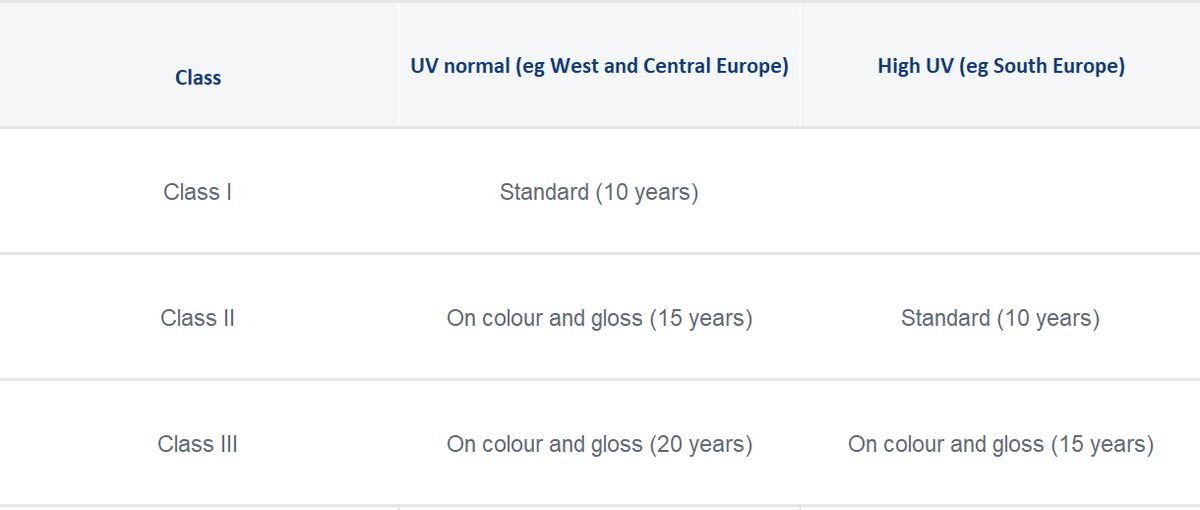Select Class III High UV (15 years) cell
This screenshot has width=1200, height=510.
click(x=1000, y=444)
